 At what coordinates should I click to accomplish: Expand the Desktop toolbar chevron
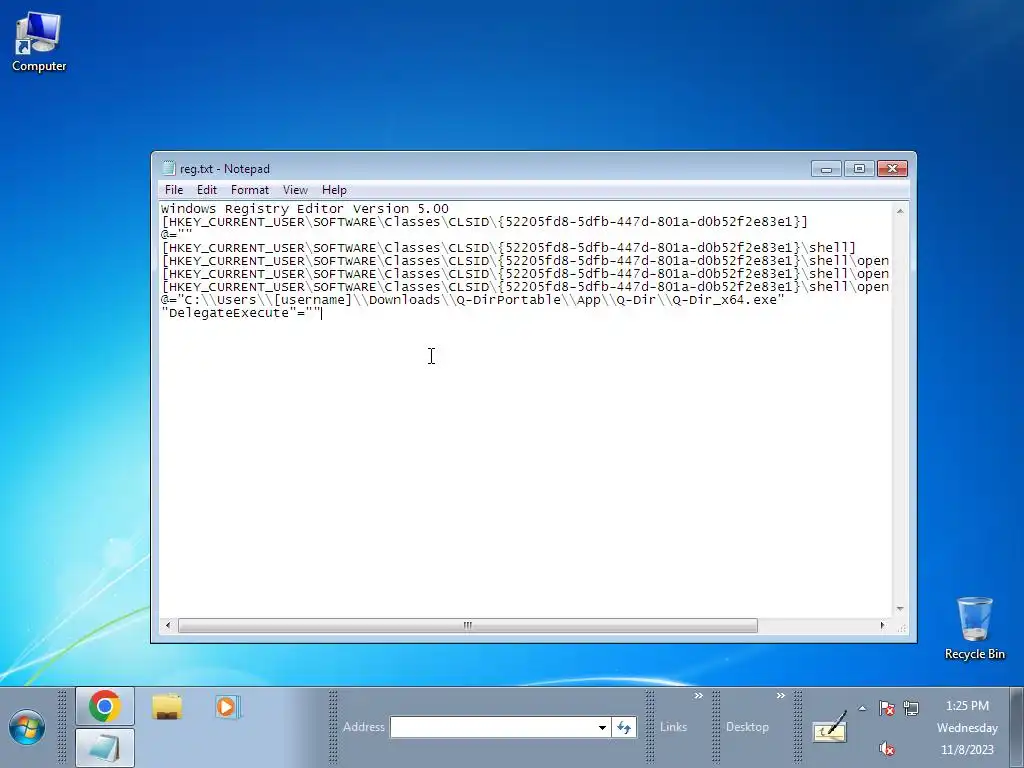pyautogui.click(x=780, y=696)
